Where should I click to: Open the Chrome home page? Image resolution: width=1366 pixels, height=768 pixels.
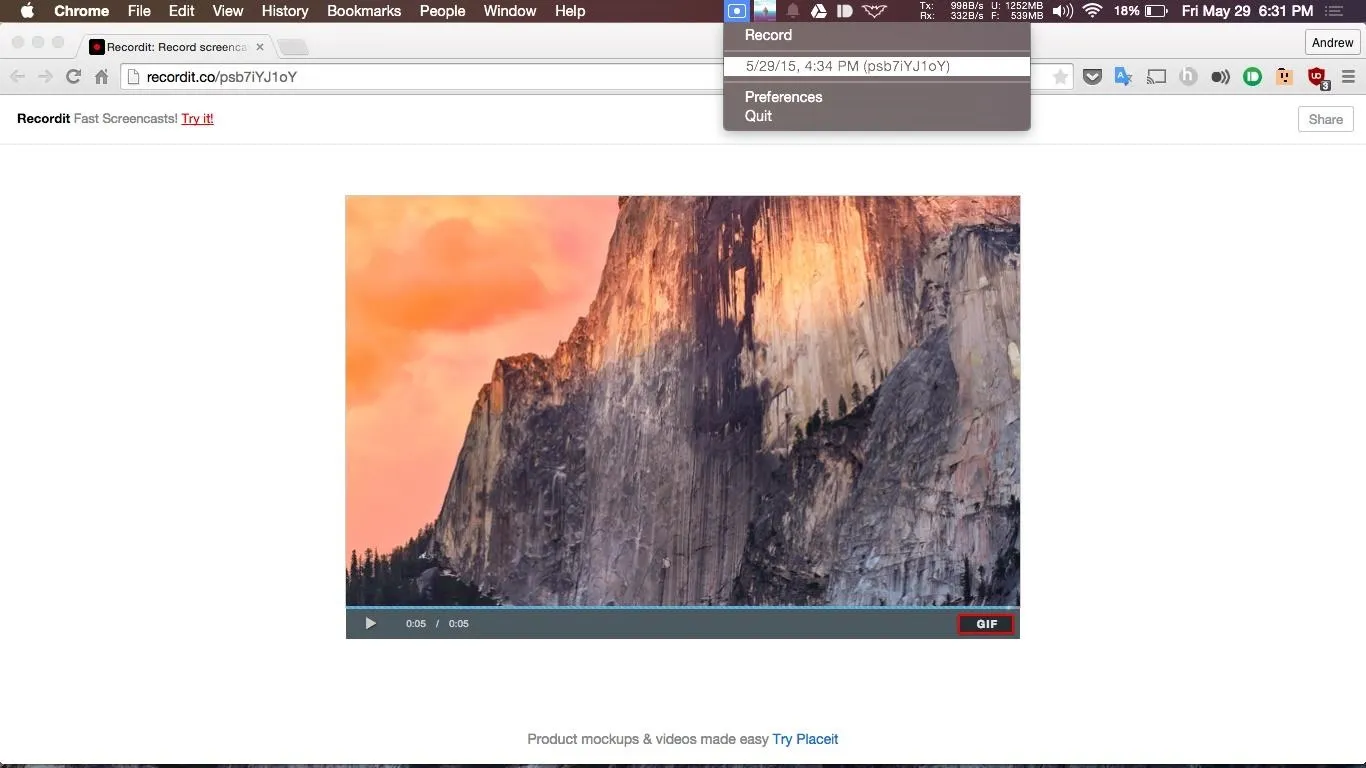pyautogui.click(x=101, y=77)
